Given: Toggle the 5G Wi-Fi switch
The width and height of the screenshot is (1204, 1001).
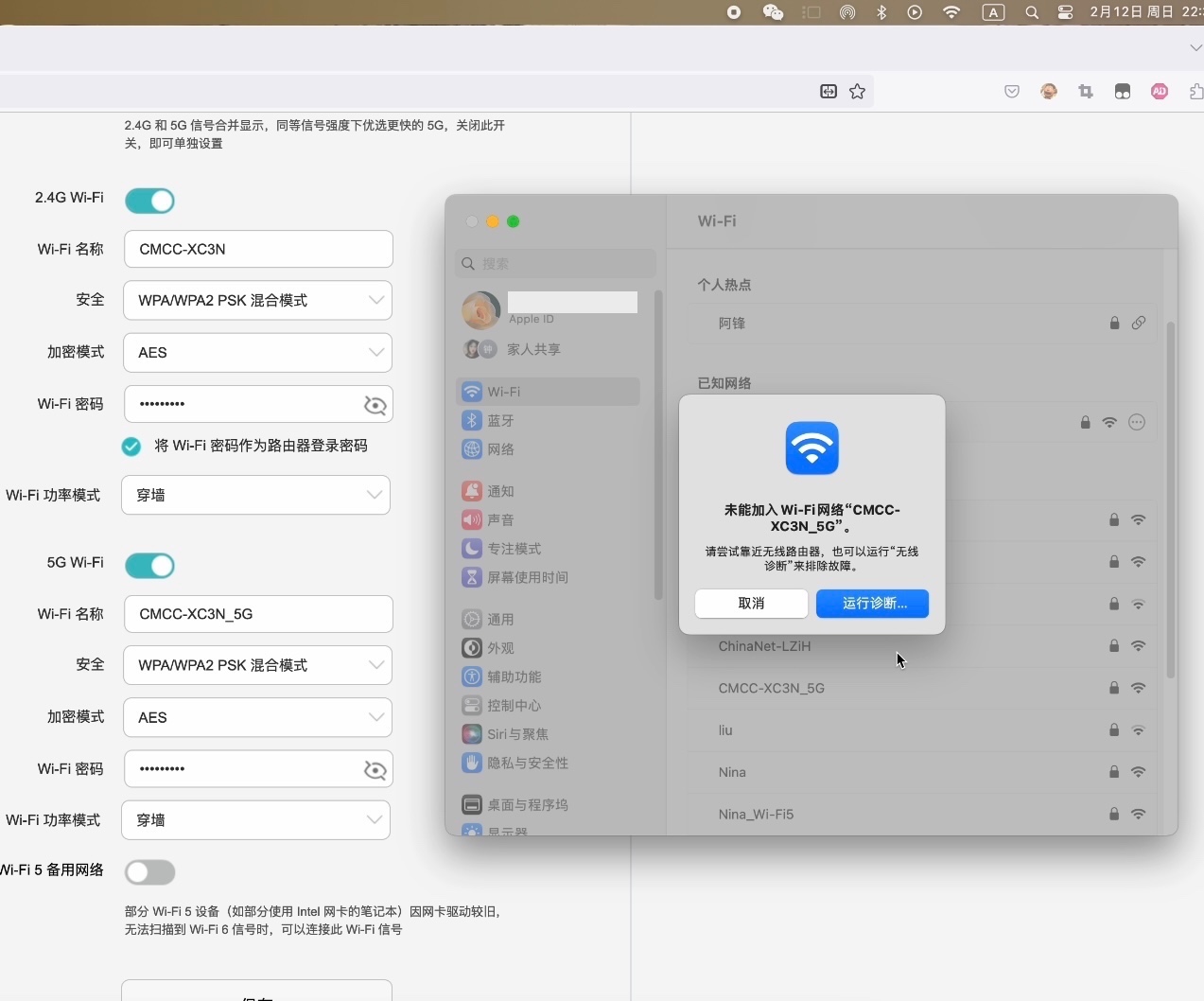Looking at the screenshot, I should [149, 566].
